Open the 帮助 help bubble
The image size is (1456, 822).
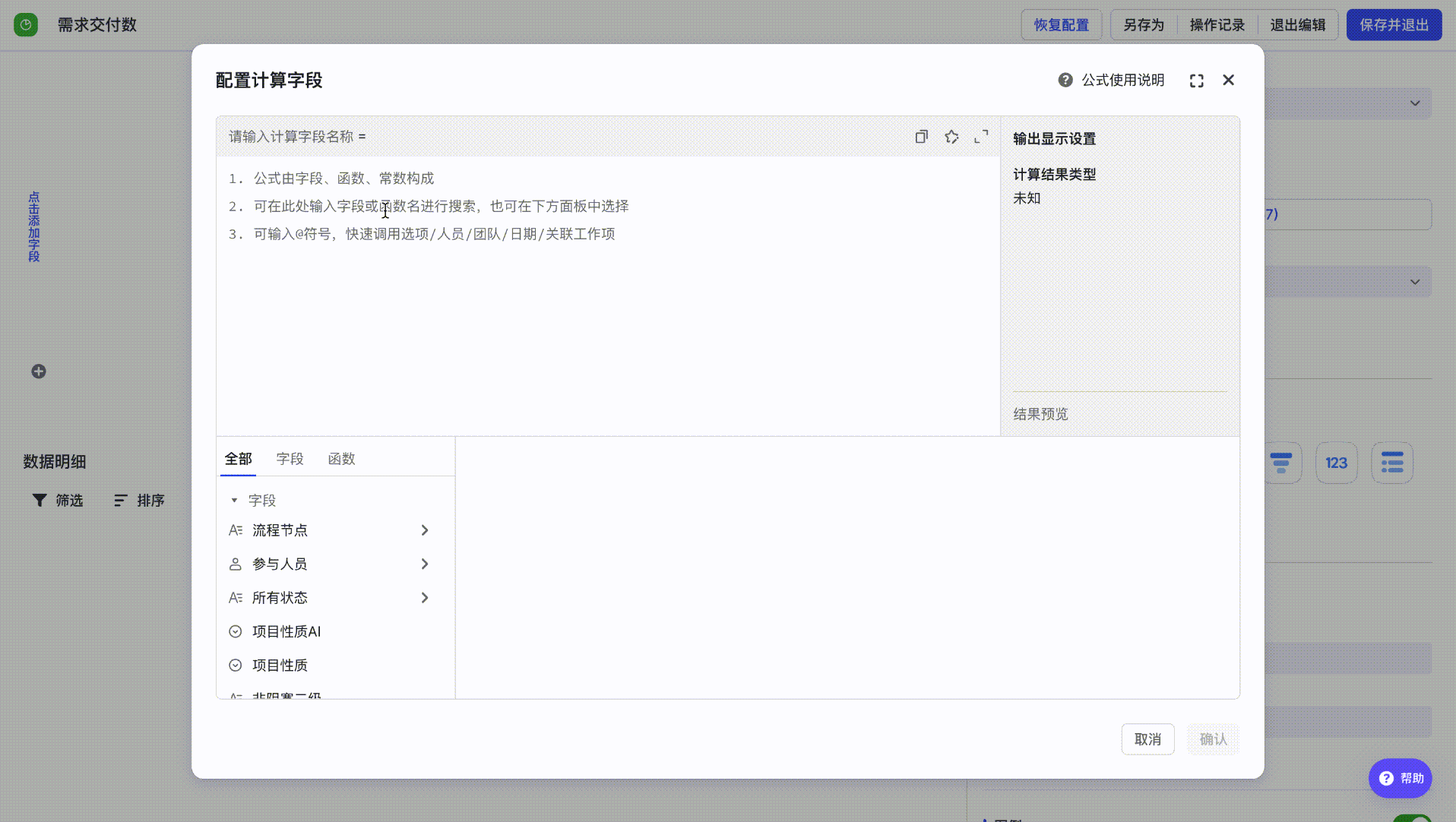1401,778
